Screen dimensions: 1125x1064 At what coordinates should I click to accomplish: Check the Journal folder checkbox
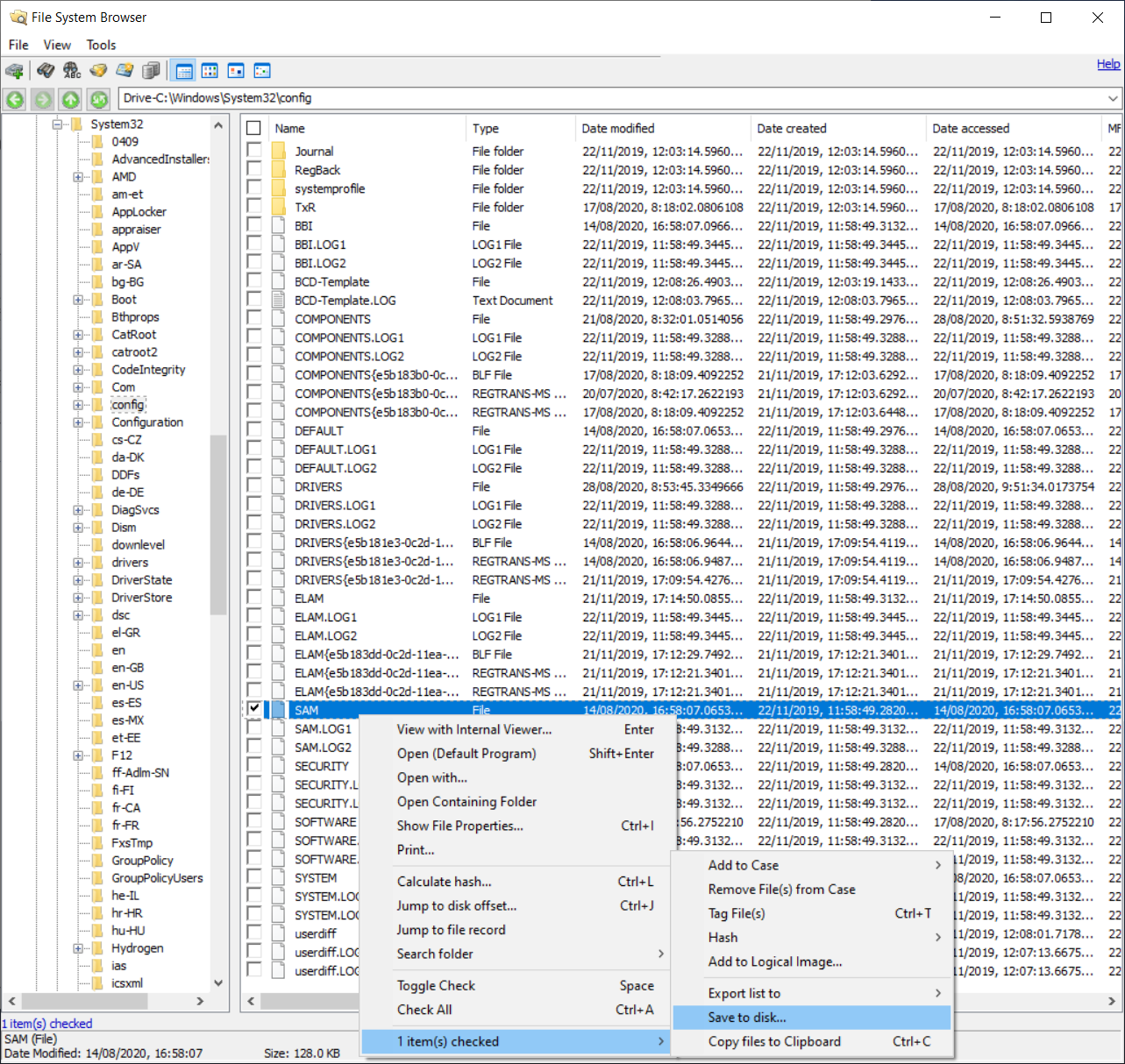254,150
